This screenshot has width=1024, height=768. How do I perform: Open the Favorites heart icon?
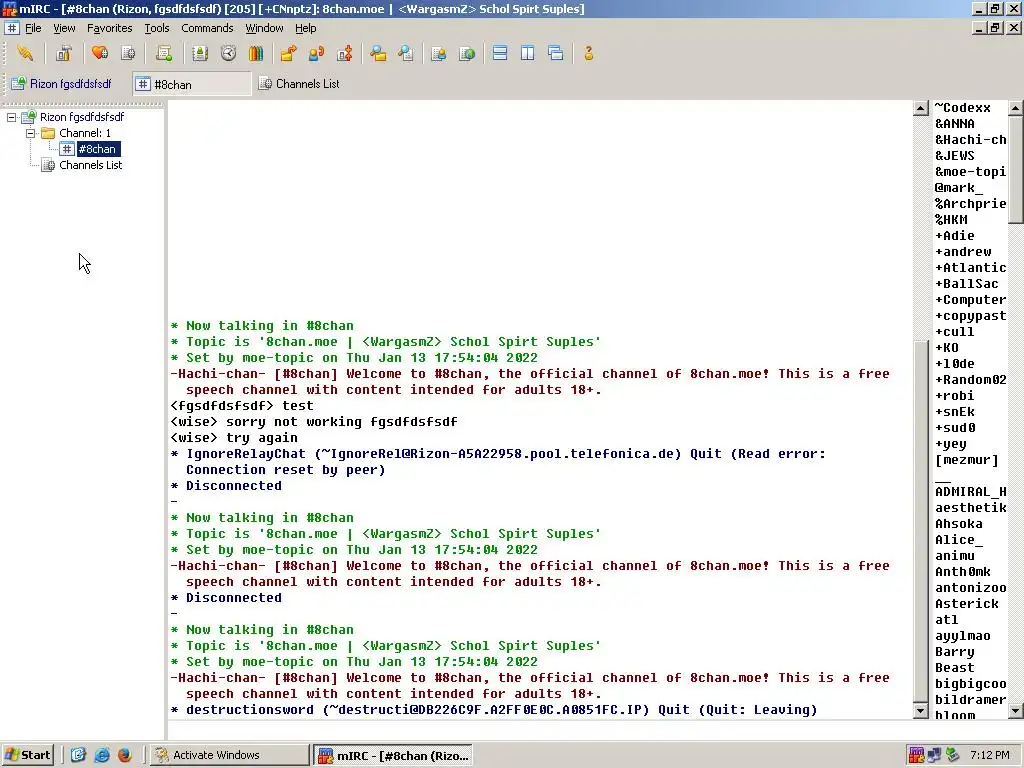pyautogui.click(x=100, y=54)
